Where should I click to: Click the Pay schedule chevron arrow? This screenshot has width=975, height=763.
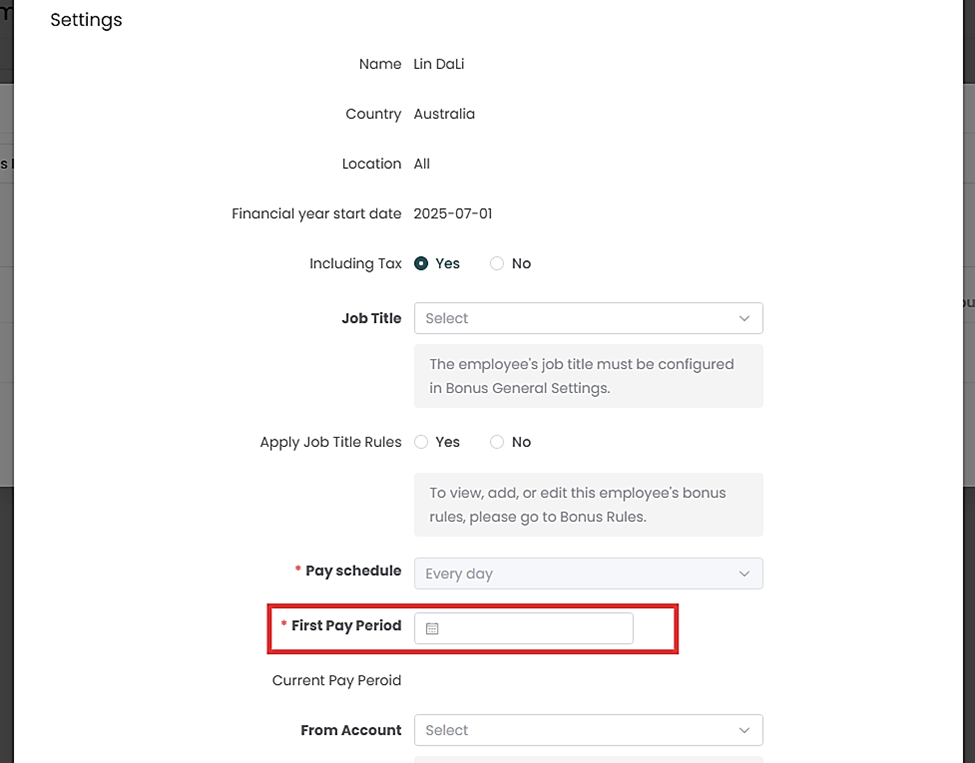click(744, 574)
